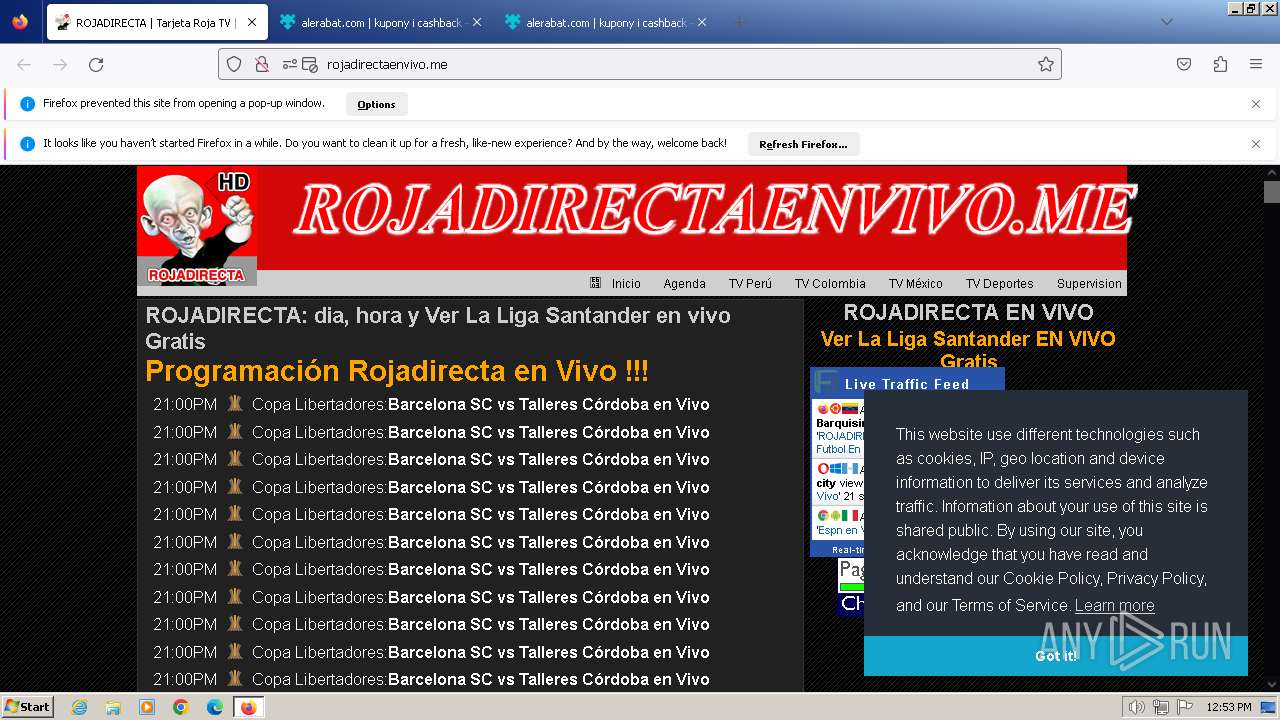
Task: Open the tracking protection shield icon
Action: click(234, 64)
